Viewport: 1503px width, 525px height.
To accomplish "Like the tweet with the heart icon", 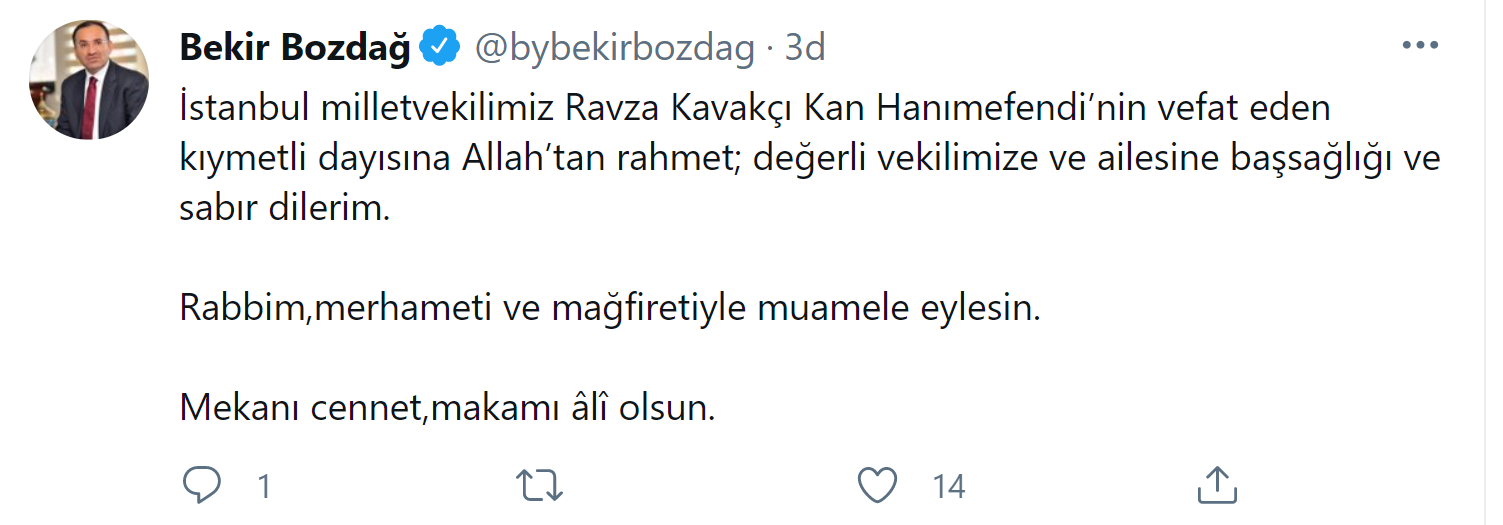I will pyautogui.click(x=878, y=486).
